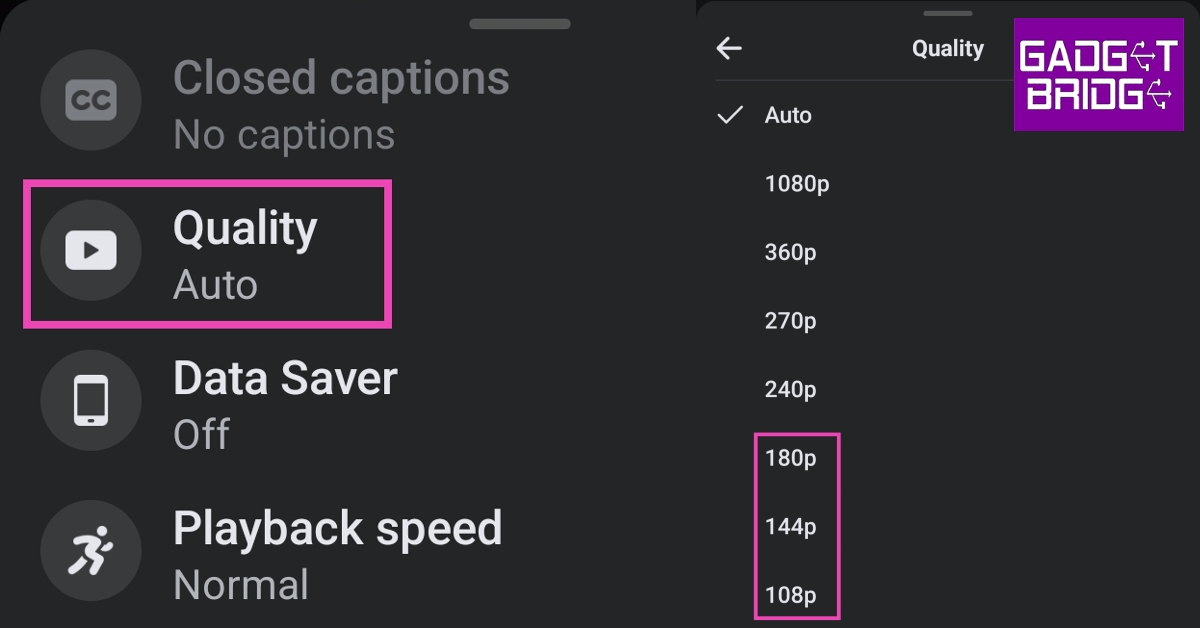Choose 360p video quality

(x=790, y=253)
